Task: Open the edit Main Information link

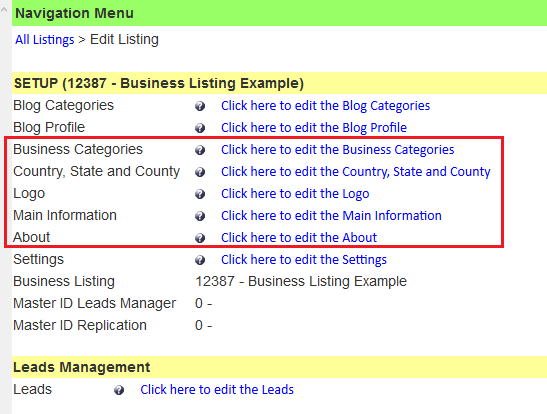Action: click(331, 216)
